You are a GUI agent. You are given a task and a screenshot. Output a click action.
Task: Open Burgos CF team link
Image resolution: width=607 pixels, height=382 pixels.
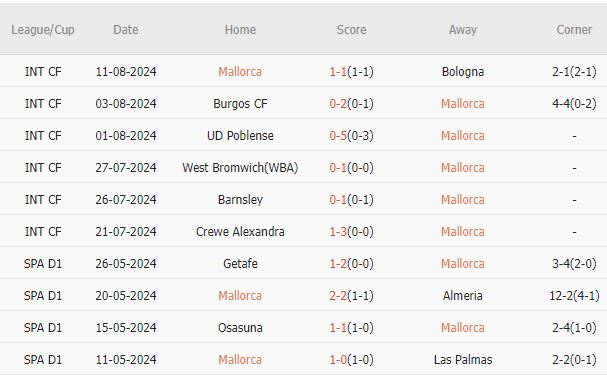[240, 104]
